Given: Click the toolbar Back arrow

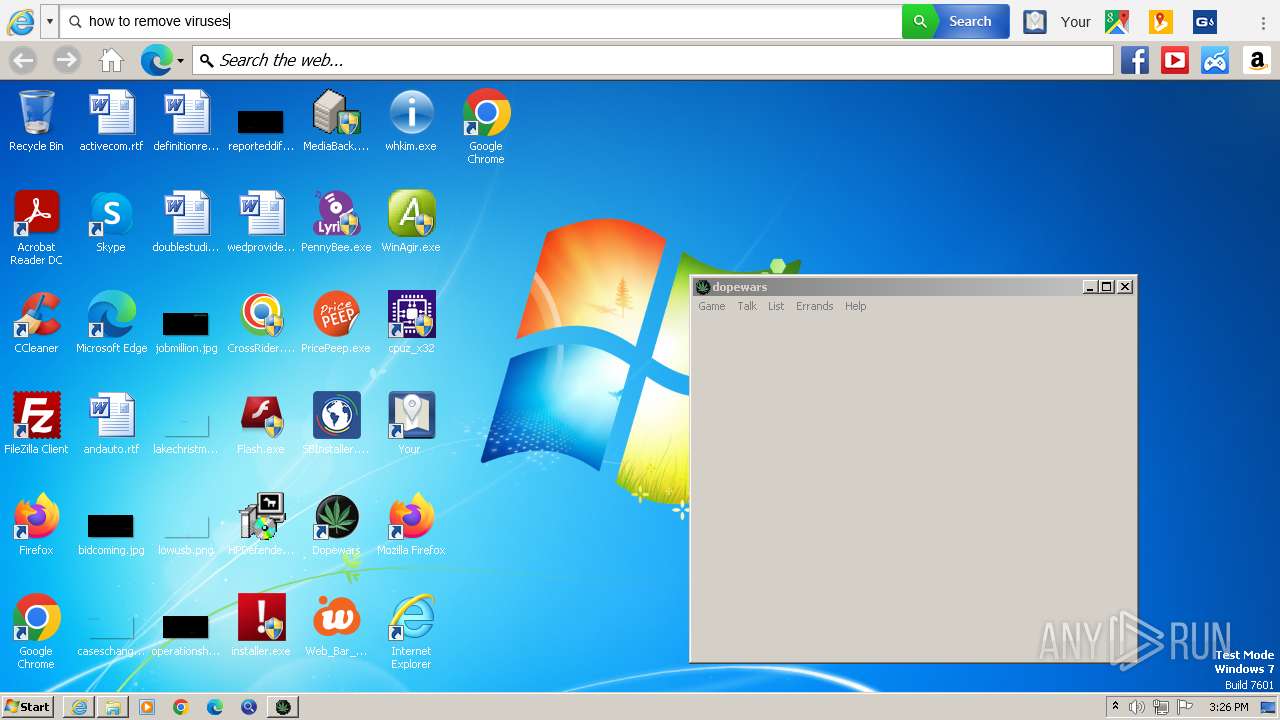Looking at the screenshot, I should [22, 61].
